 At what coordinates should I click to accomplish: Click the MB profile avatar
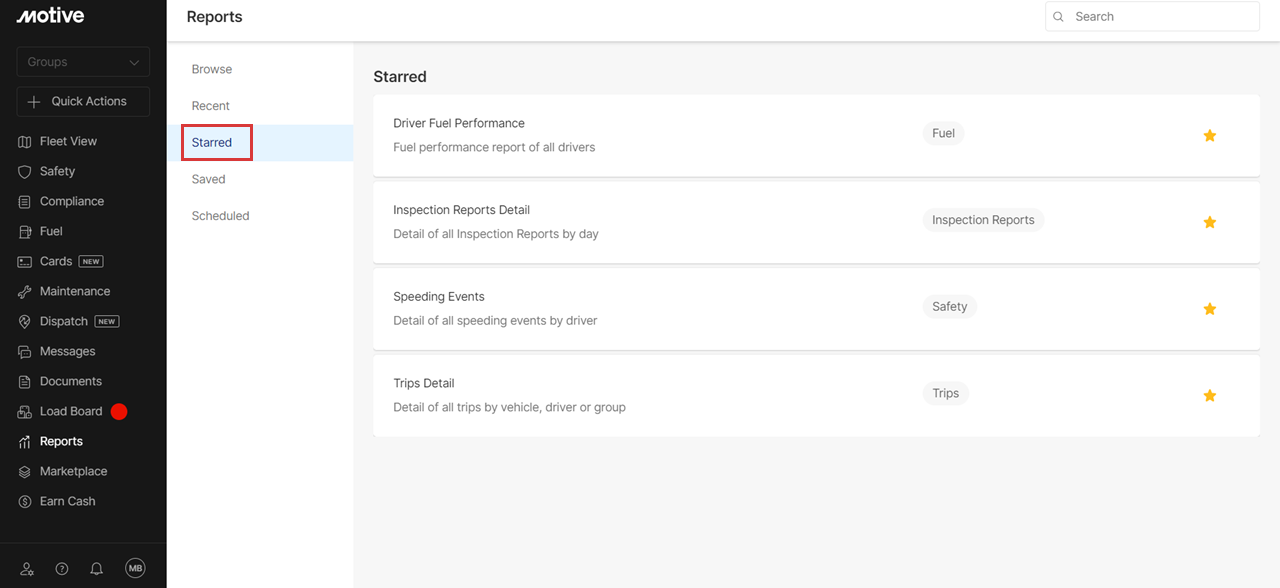135,568
